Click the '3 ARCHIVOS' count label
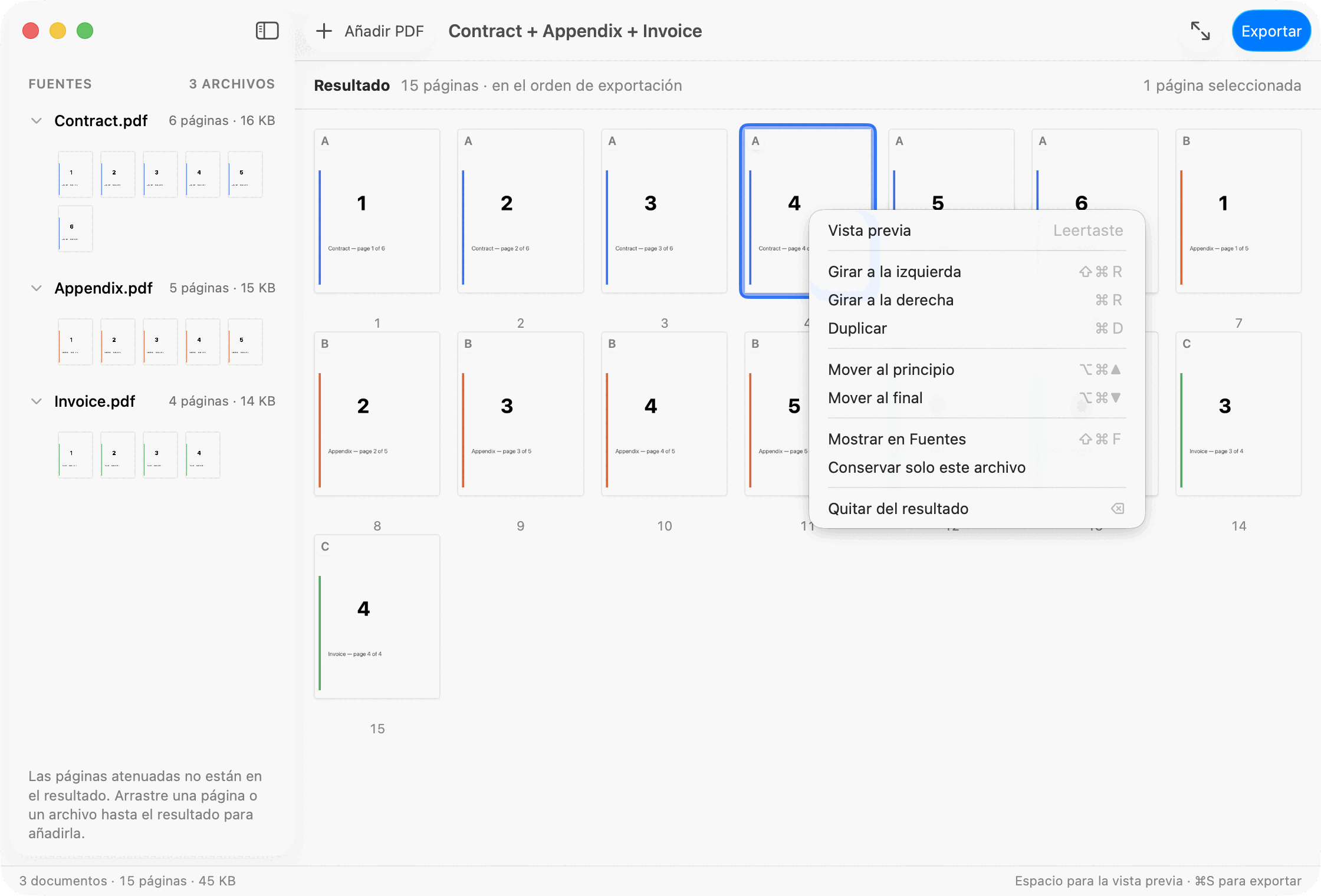Viewport: 1321px width, 896px height. click(x=232, y=84)
